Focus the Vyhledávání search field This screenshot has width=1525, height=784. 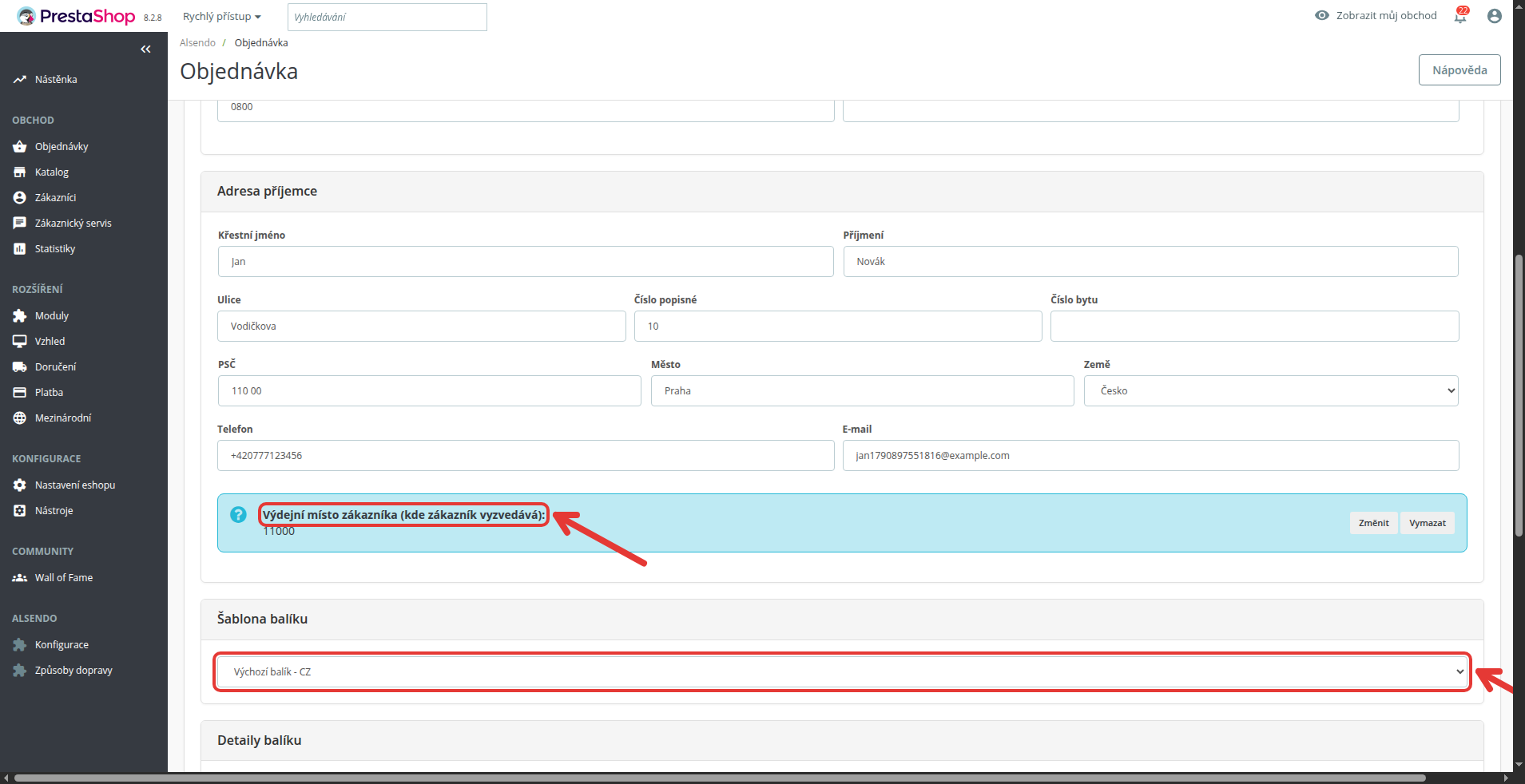(387, 17)
